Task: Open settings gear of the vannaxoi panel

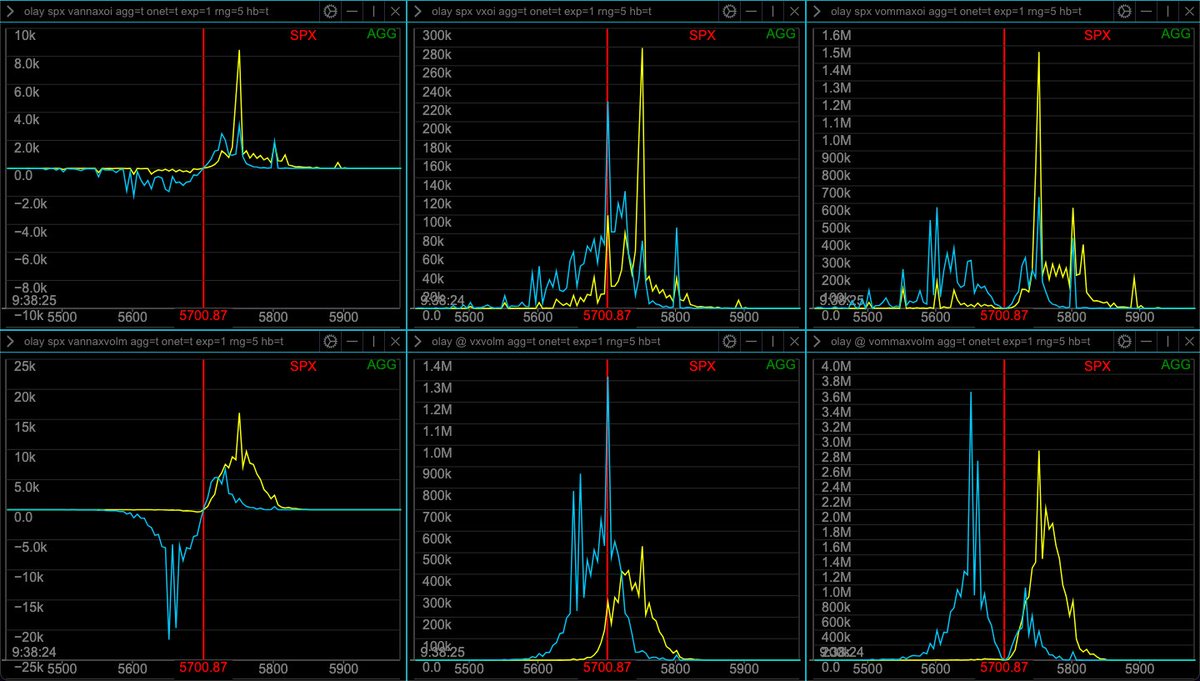Action: [331, 12]
